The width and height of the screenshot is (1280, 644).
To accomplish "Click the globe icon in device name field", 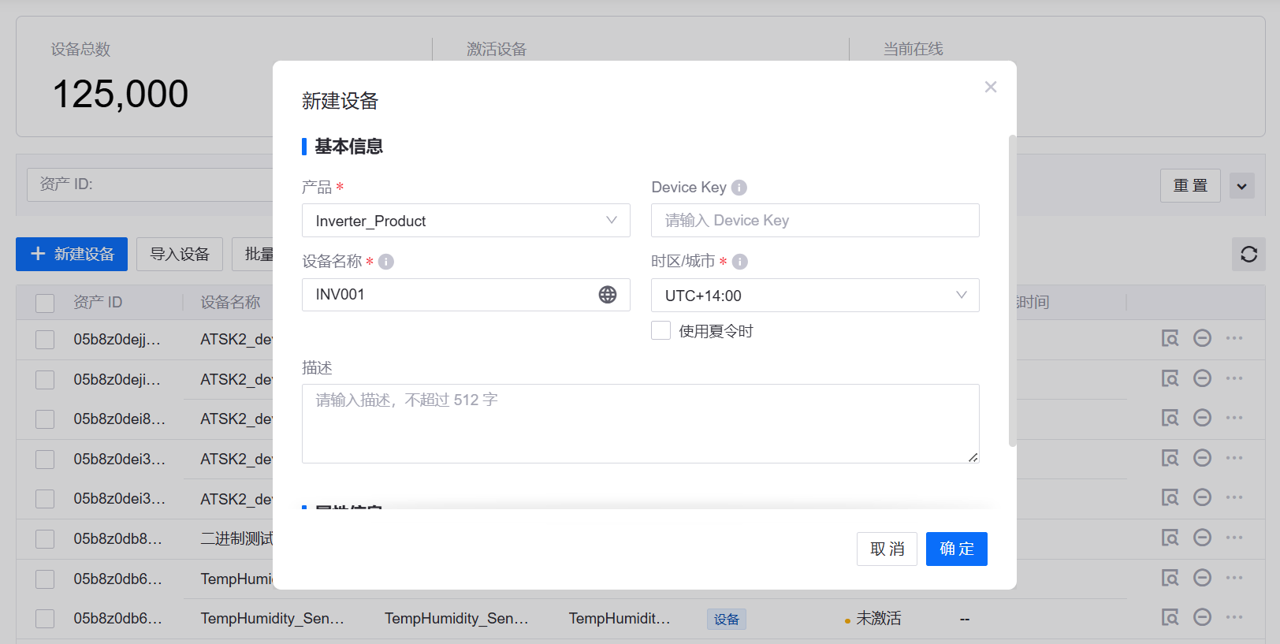I will [607, 295].
